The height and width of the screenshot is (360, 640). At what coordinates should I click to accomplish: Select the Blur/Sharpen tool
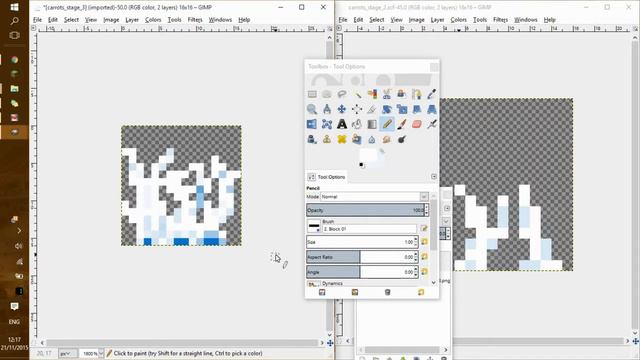coord(372,140)
